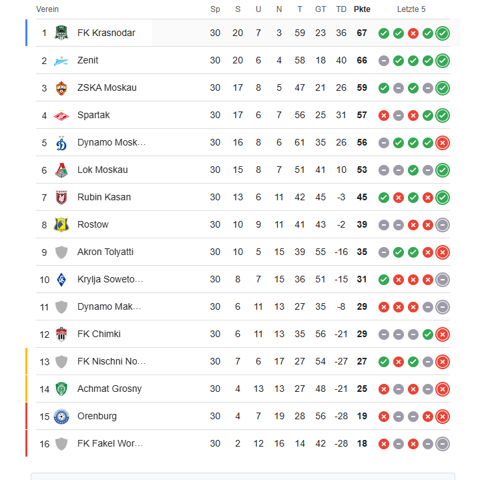
Task: Select the Krylja Sowetow table row
Action: (243, 279)
